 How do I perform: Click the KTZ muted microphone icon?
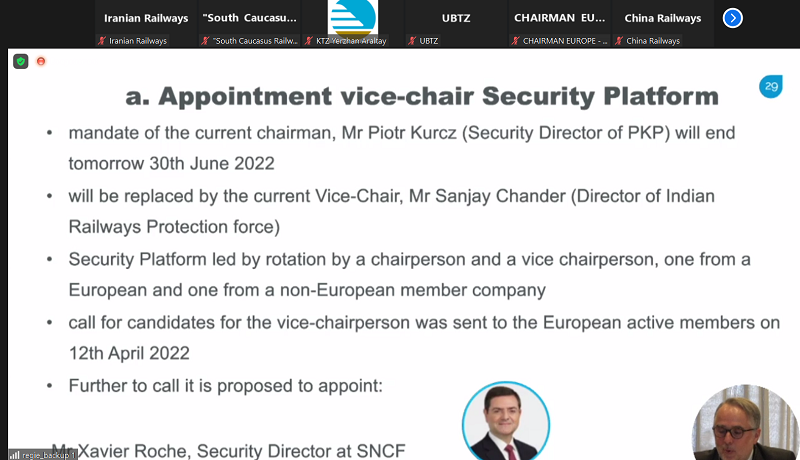point(308,41)
